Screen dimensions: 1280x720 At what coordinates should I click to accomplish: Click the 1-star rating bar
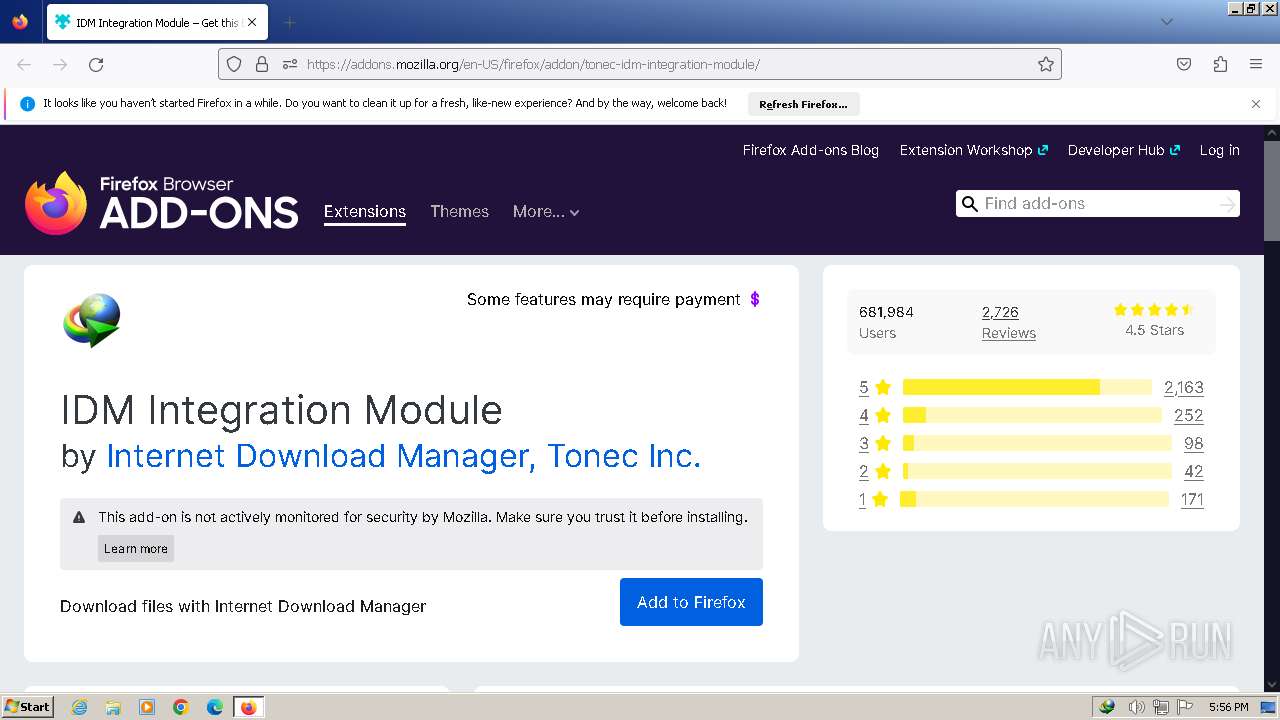pos(1034,499)
